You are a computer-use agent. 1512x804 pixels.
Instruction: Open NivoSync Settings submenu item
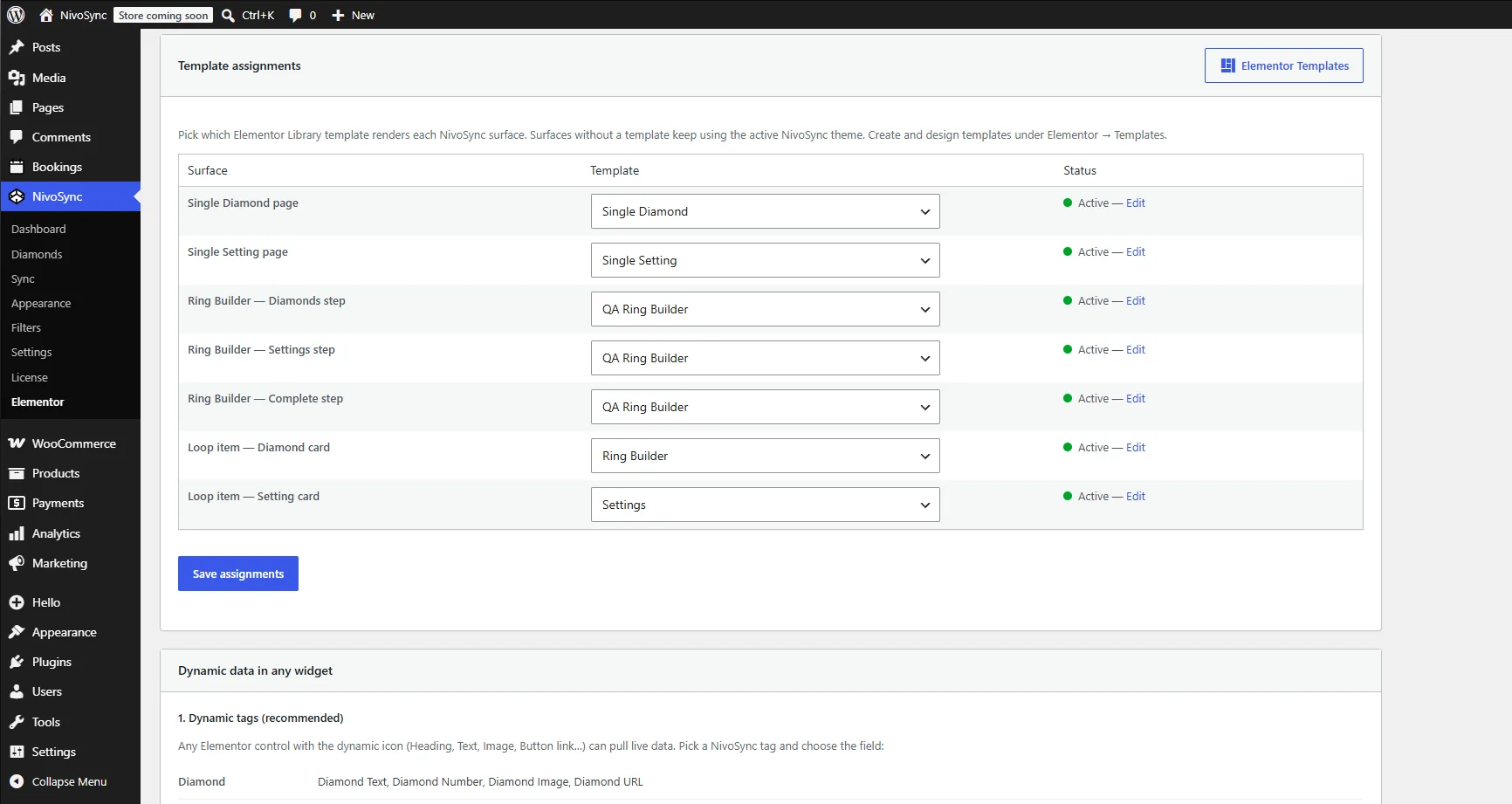(31, 353)
